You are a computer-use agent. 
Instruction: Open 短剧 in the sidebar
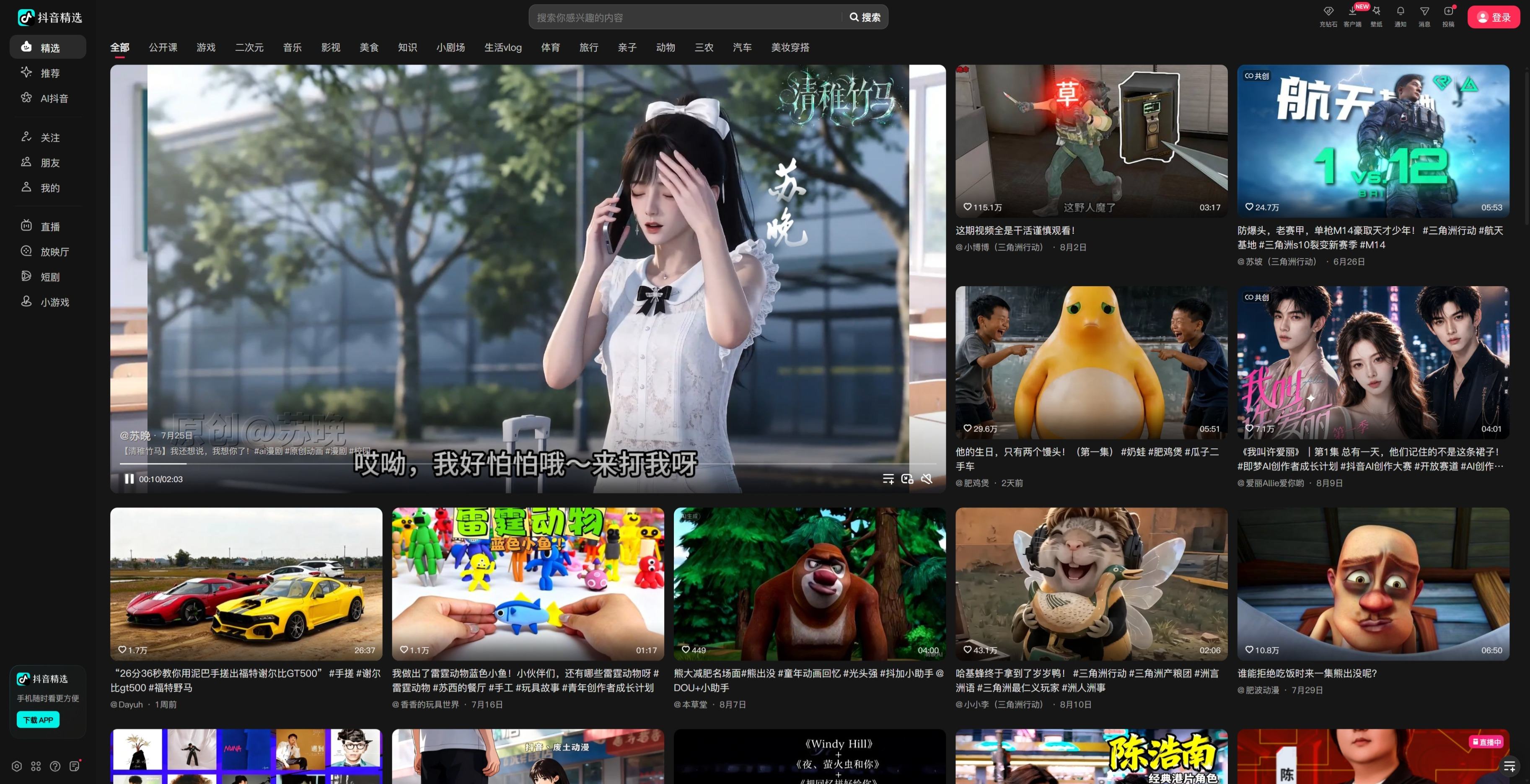pos(47,277)
